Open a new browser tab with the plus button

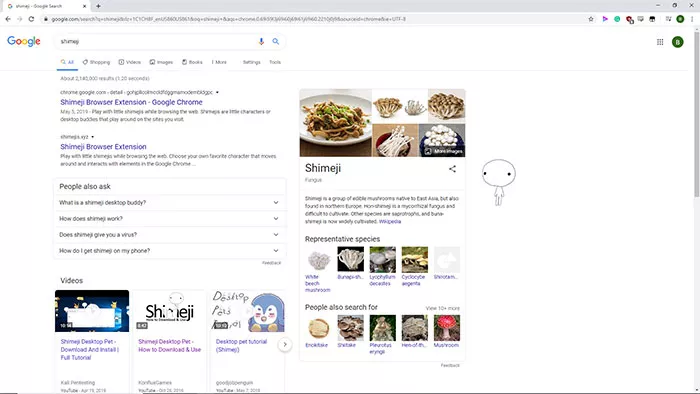(x=98, y=6)
